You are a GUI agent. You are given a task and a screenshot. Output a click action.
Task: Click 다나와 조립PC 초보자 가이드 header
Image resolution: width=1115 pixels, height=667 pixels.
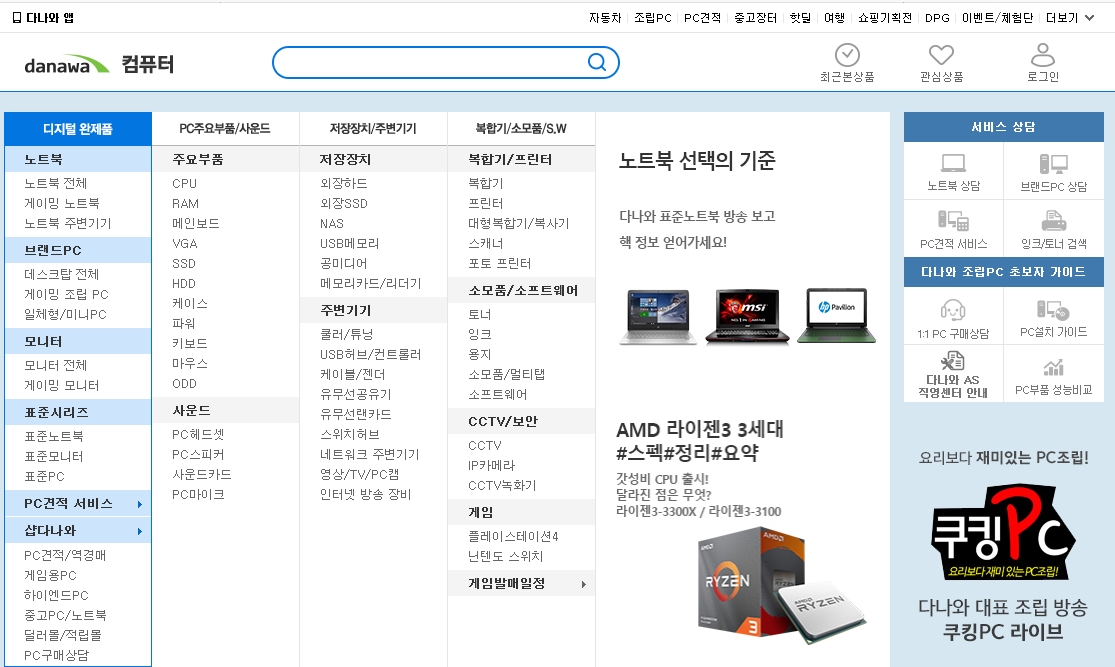click(x=1003, y=272)
